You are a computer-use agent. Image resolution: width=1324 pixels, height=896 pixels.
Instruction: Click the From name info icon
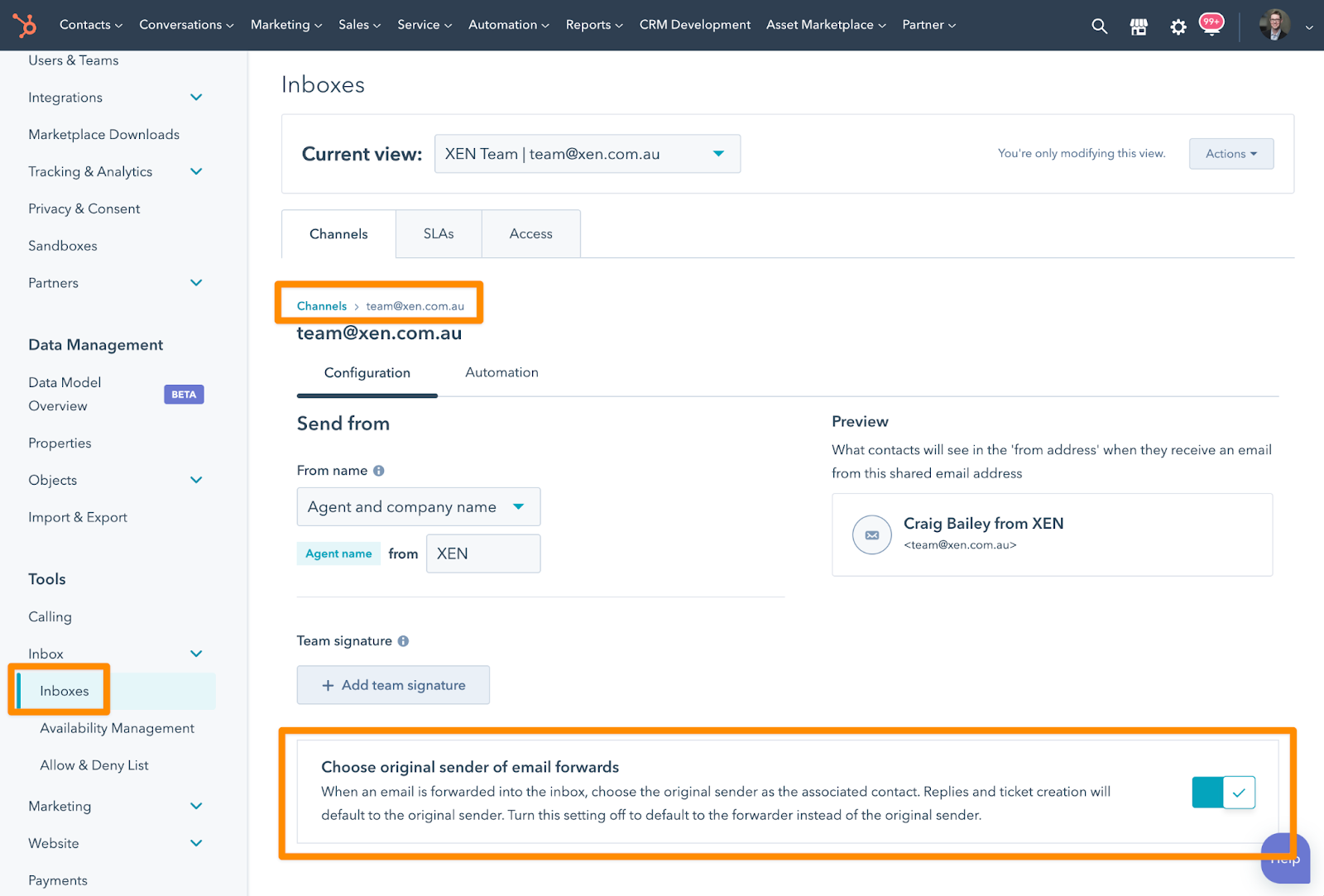[x=379, y=471]
